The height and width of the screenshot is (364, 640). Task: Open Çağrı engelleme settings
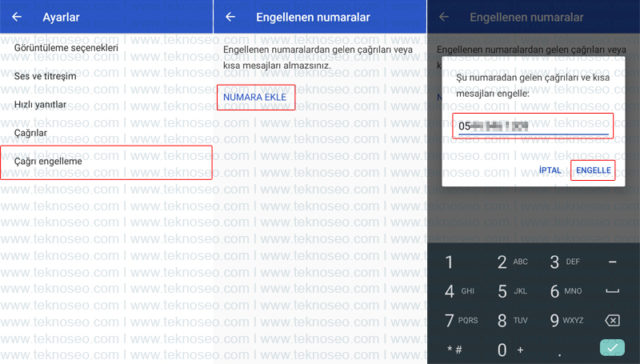tap(106, 162)
